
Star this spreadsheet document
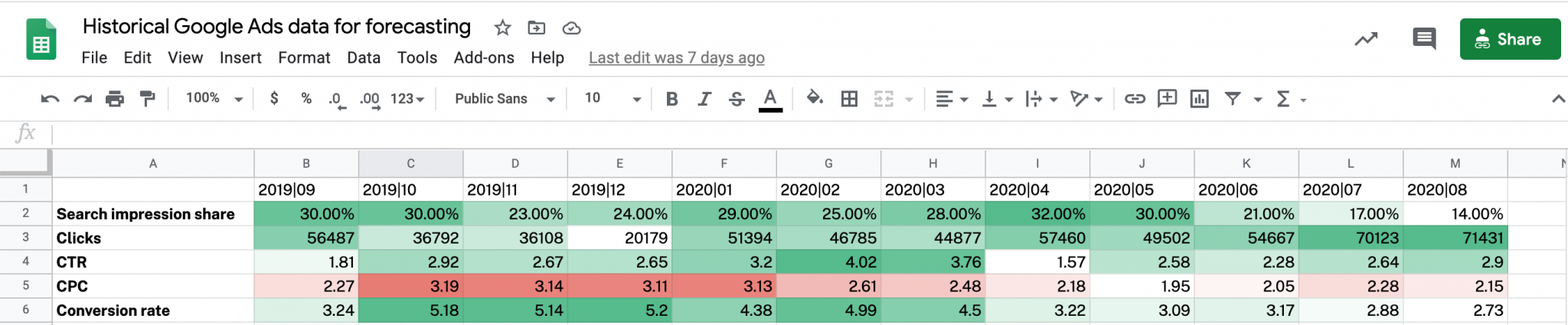pyautogui.click(x=502, y=28)
